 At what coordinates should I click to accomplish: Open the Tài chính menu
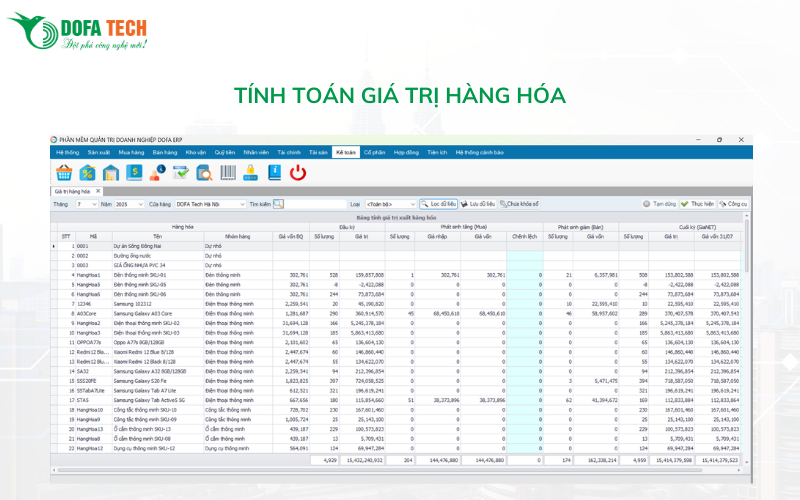289,153
